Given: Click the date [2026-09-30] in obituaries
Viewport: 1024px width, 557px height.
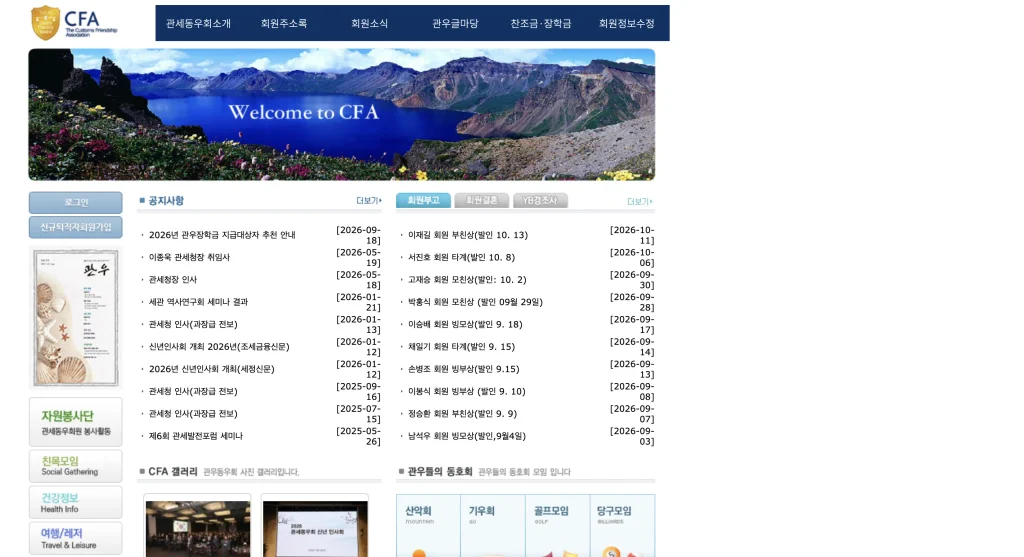Looking at the screenshot, I should click(x=632, y=279).
